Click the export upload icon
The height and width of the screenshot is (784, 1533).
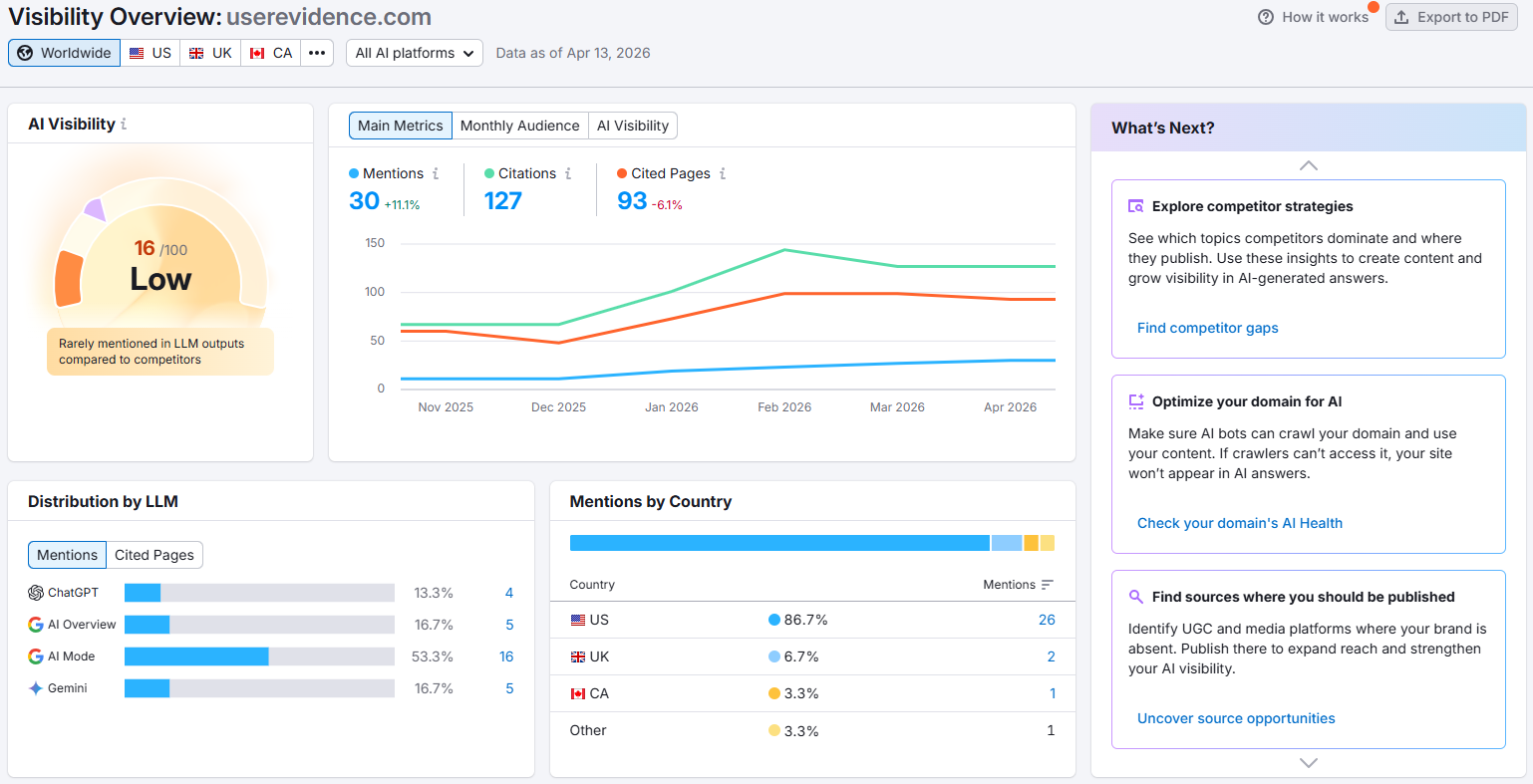pos(1401,17)
